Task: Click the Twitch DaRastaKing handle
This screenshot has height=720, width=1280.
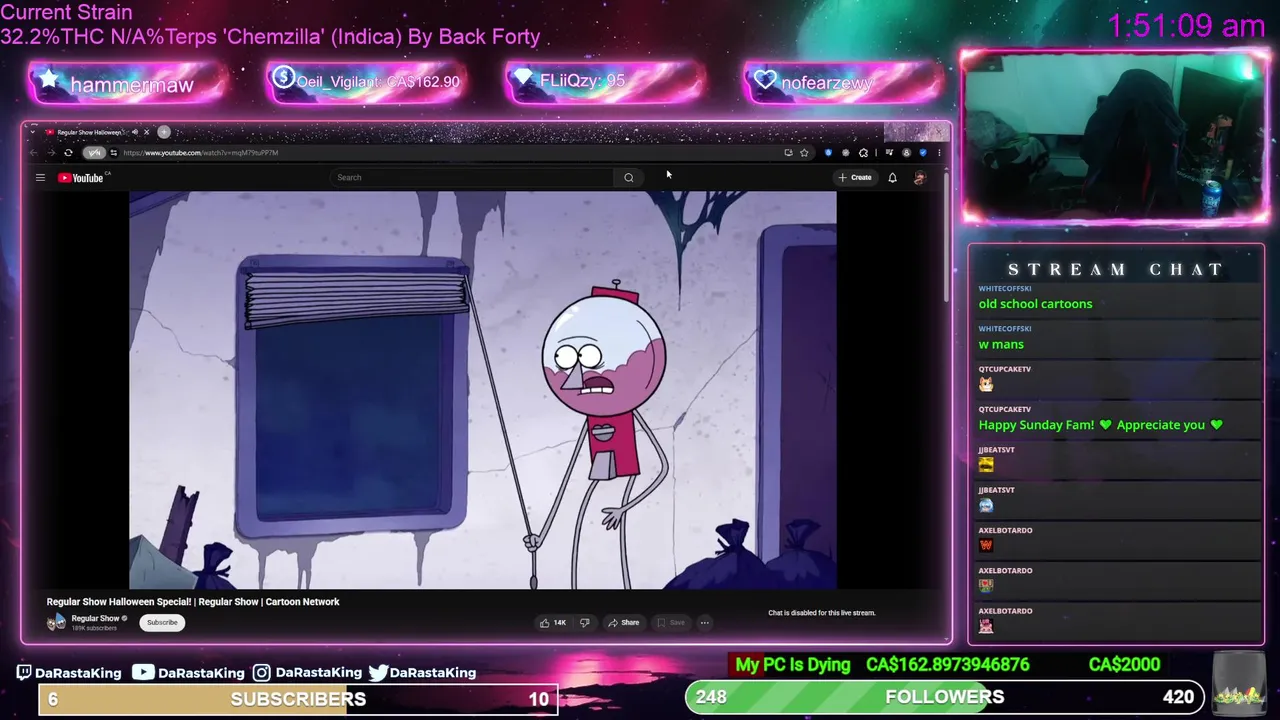Action: pos(69,672)
